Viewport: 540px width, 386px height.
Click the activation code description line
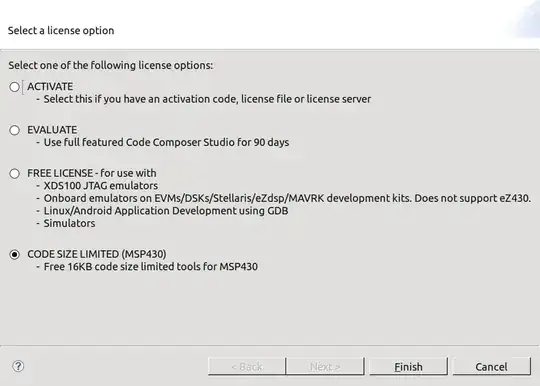[203, 99]
